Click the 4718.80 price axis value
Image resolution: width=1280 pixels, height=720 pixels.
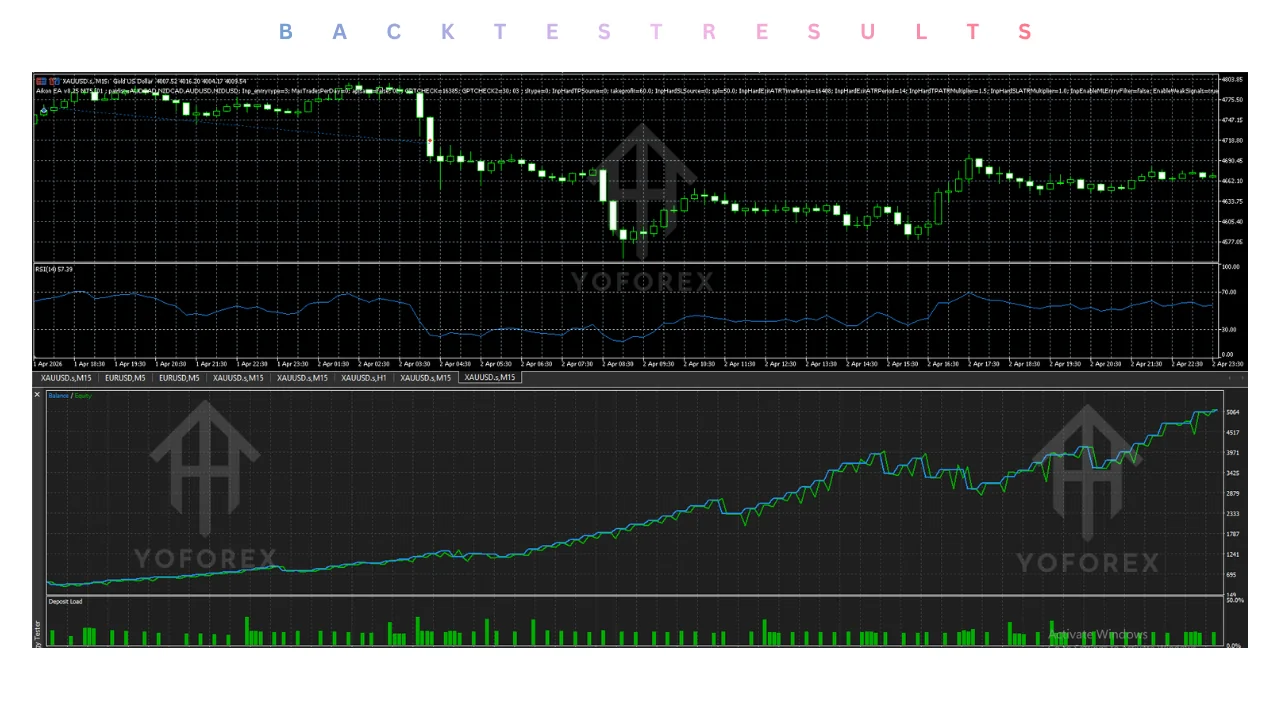coord(1232,140)
